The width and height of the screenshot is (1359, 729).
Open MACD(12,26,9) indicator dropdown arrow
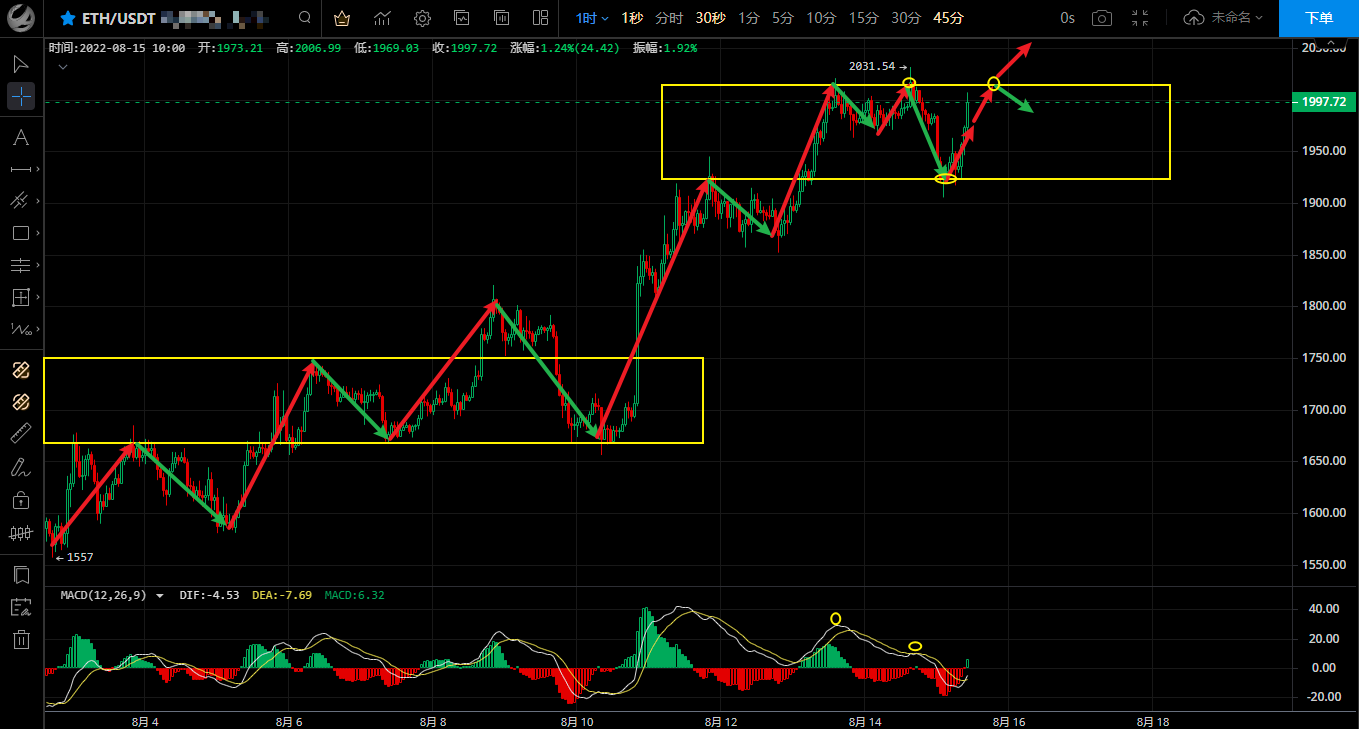coord(159,595)
